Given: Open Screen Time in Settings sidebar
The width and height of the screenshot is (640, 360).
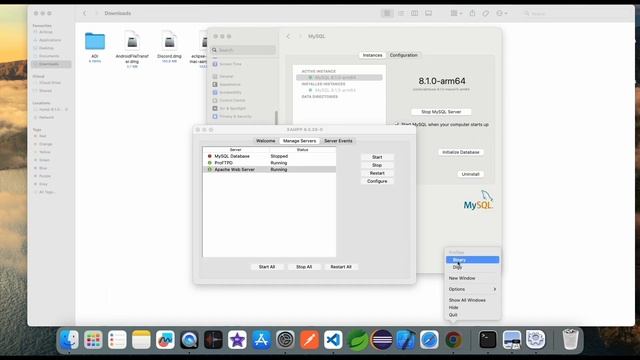Looking at the screenshot, I should 230,64.
